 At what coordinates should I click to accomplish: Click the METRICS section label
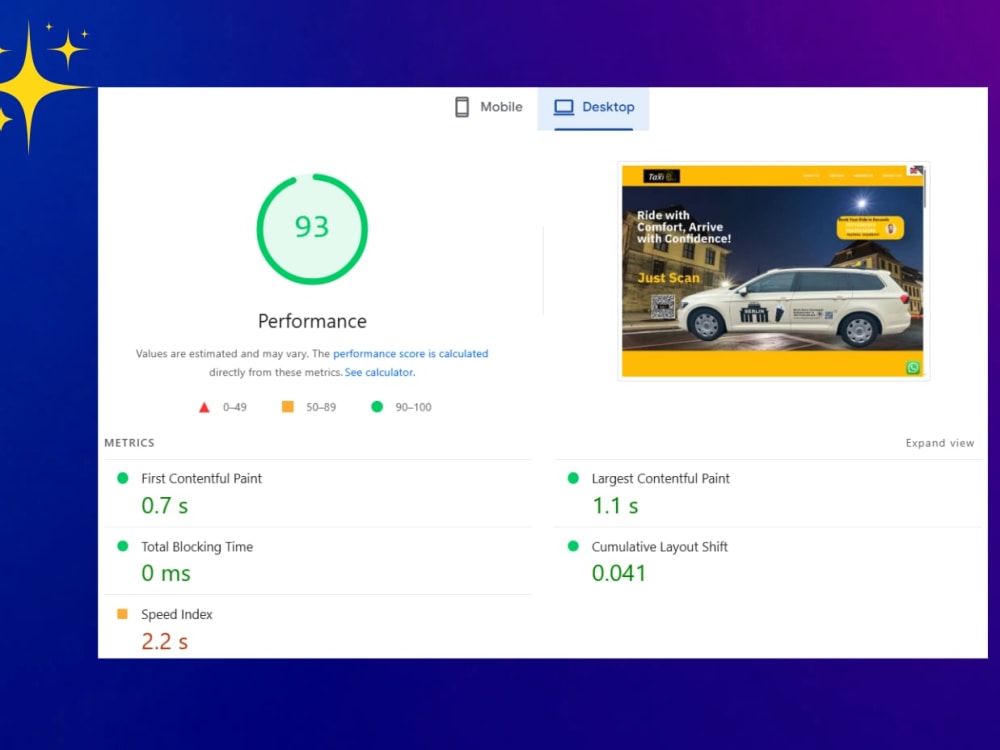pyautogui.click(x=129, y=443)
